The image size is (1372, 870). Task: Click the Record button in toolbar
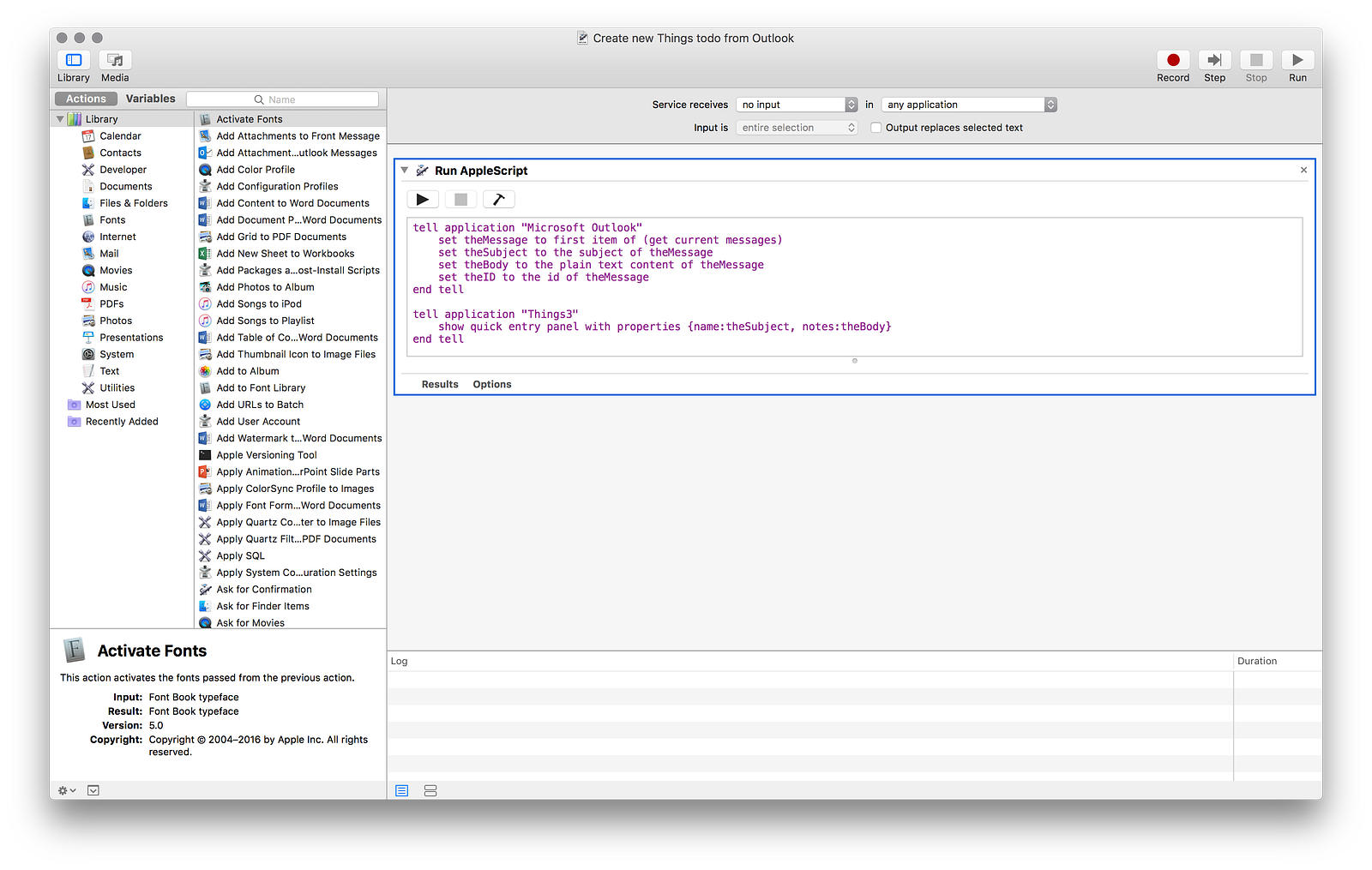1172,60
